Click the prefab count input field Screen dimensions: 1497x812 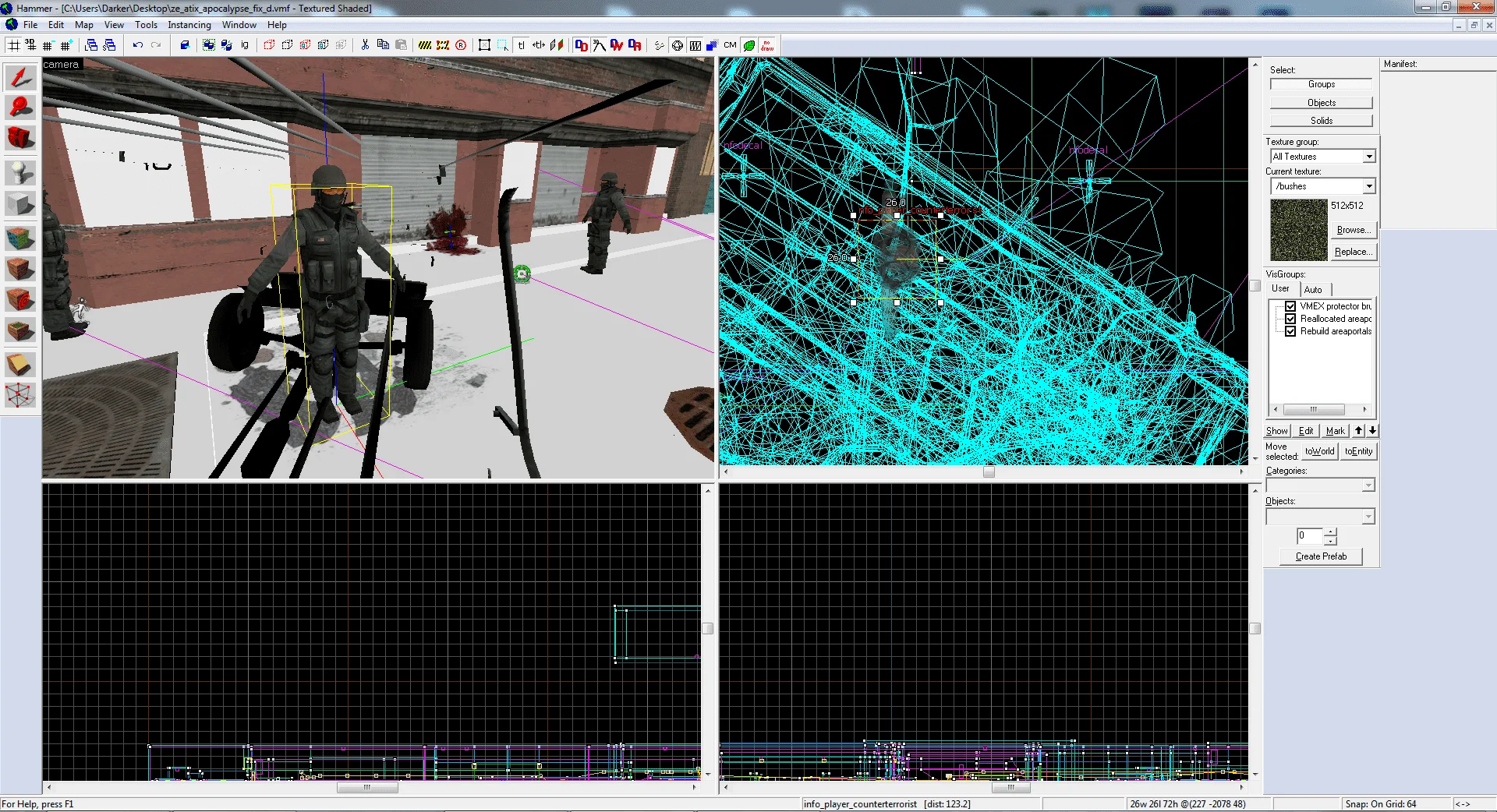tap(1310, 536)
